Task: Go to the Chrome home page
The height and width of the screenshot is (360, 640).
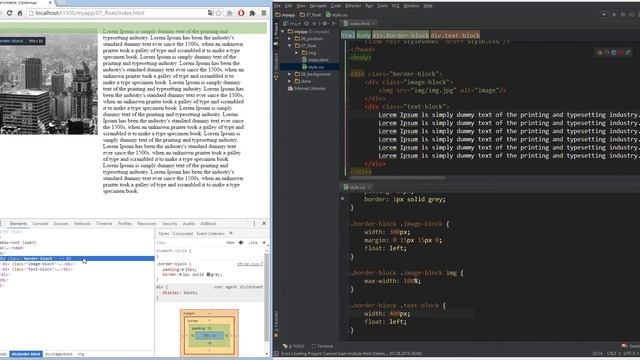Action: 19,13
